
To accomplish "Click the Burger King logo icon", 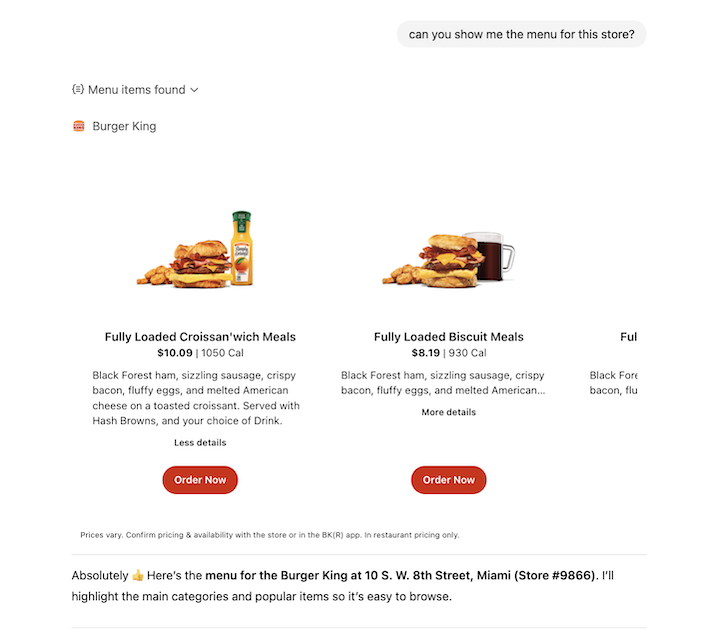I will click(79, 127).
